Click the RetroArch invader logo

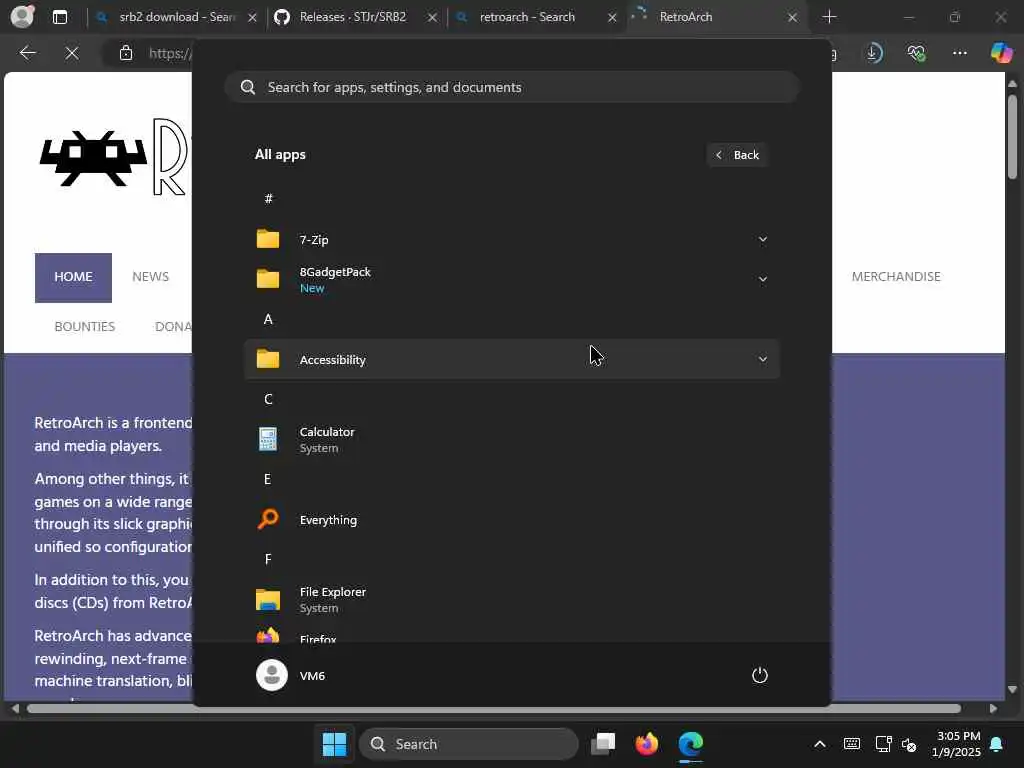click(x=93, y=158)
